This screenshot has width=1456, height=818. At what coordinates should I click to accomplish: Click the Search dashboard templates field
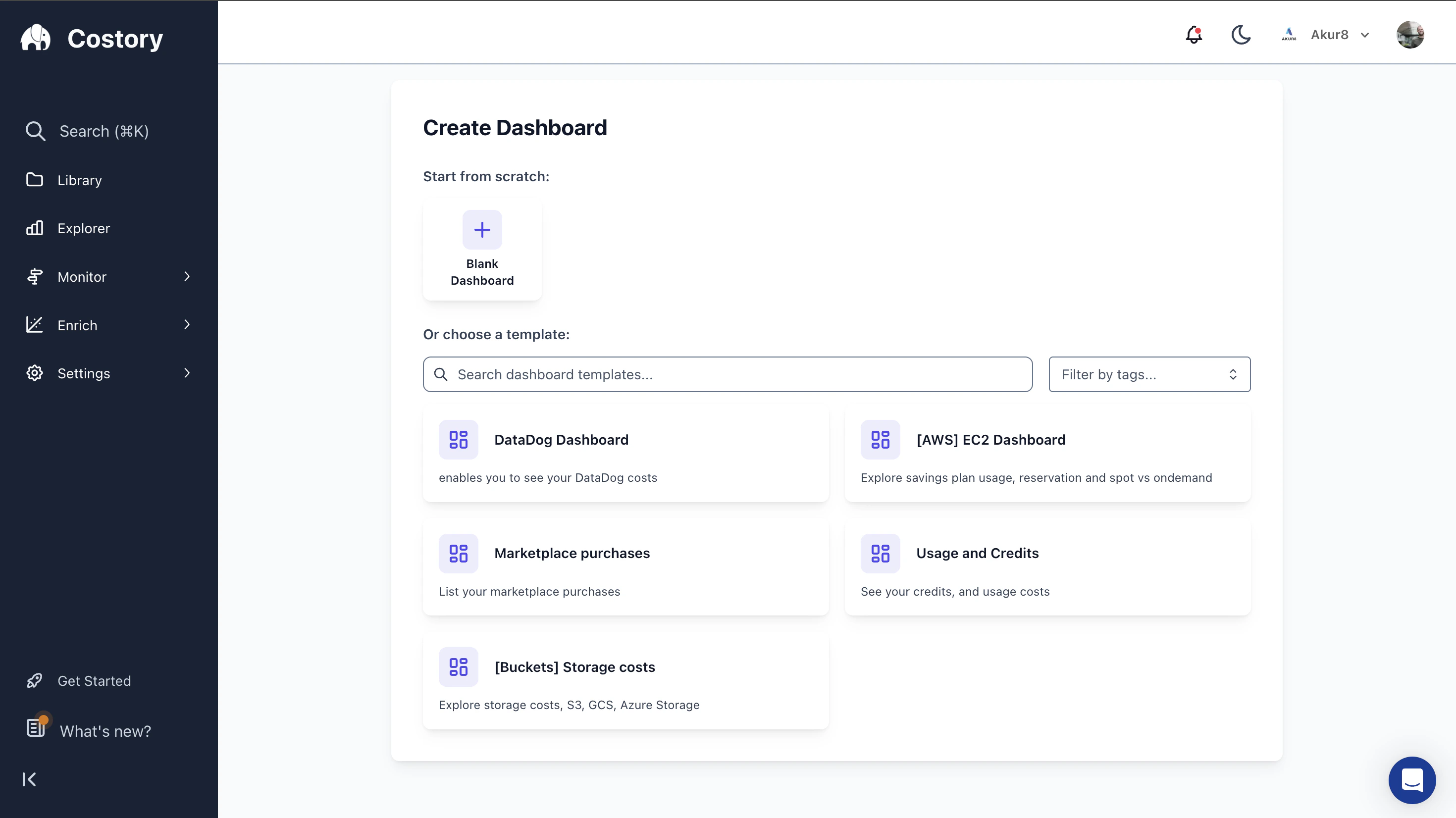pos(727,374)
